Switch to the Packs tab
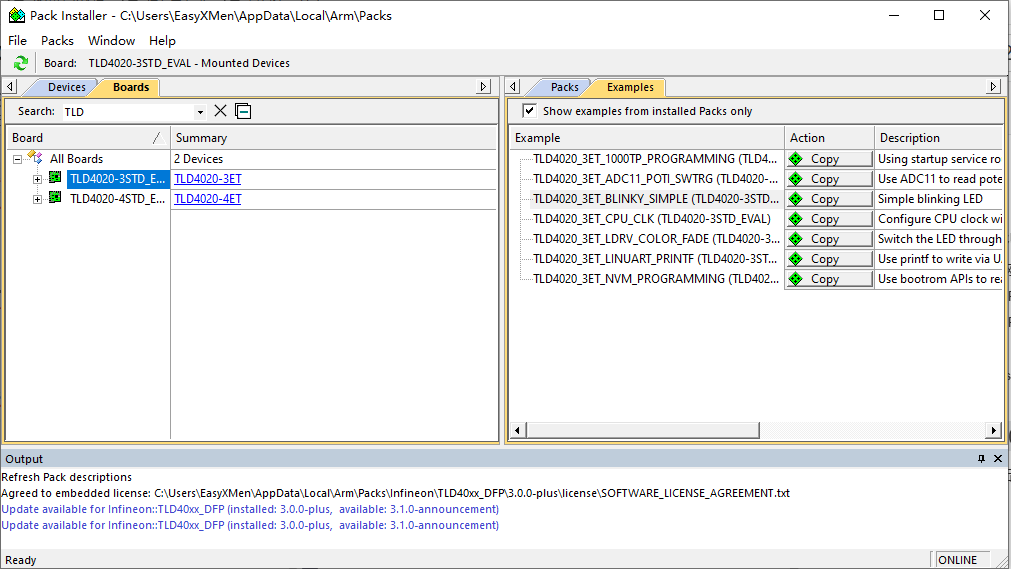The width and height of the screenshot is (1011, 569). pyautogui.click(x=564, y=87)
